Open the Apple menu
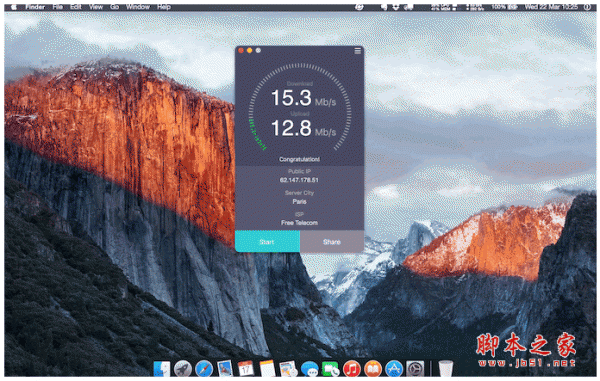This screenshot has height=381, width=600. coord(14,7)
